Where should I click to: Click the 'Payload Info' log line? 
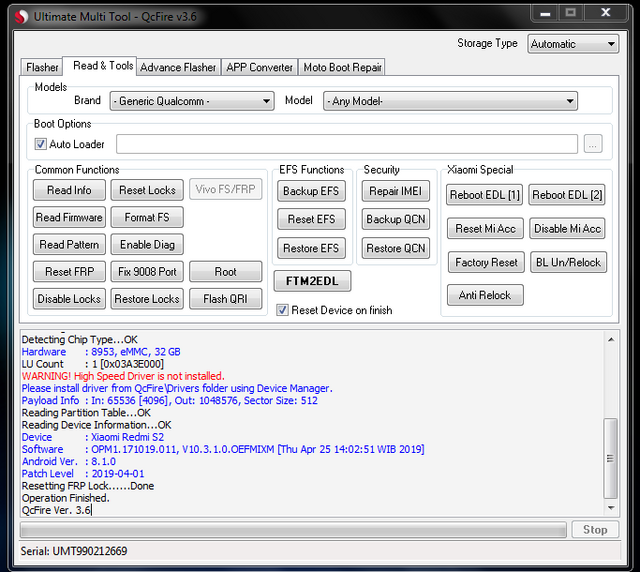[x=169, y=401]
